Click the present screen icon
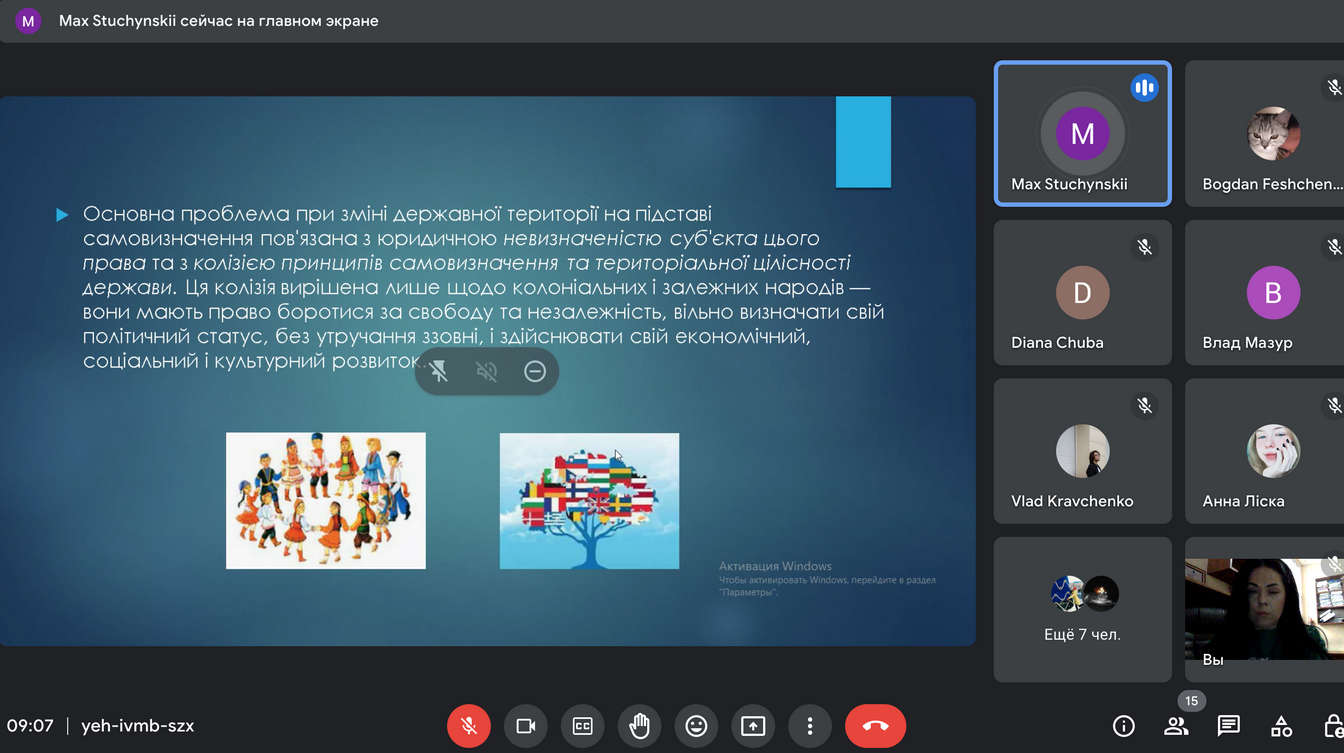 coord(753,726)
